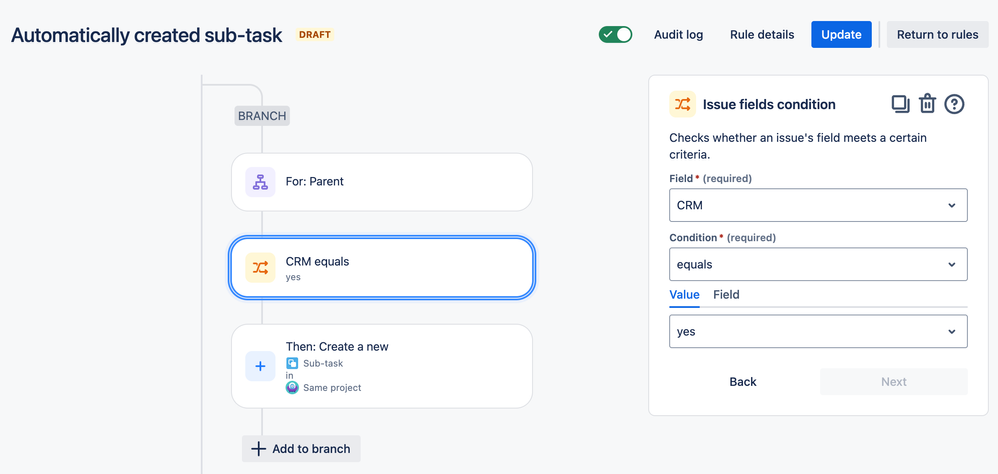Screen dimensions: 998x474
Task: Open Rule details
Action: (x=762, y=34)
